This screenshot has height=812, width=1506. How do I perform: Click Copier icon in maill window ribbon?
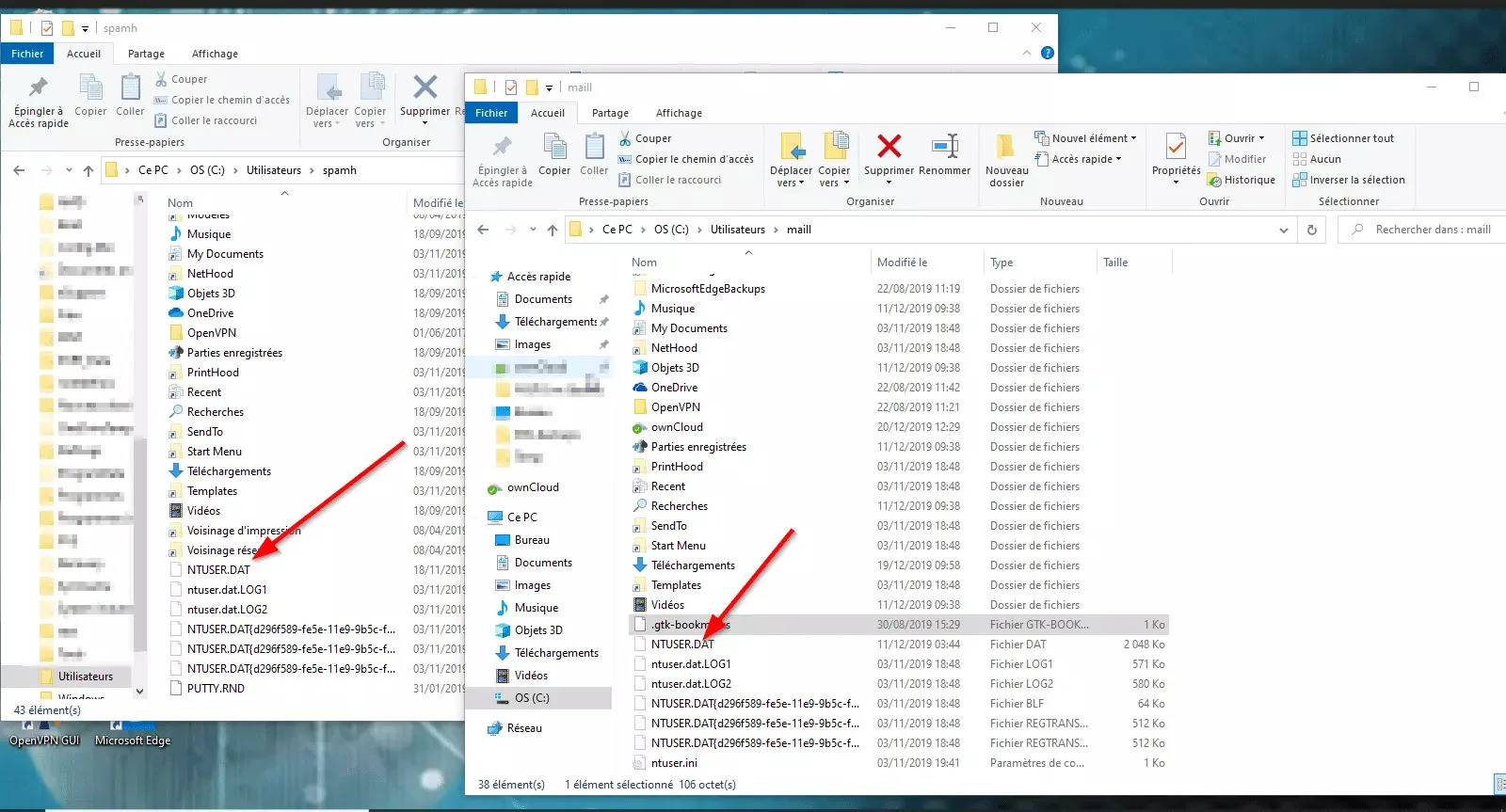[x=554, y=147]
